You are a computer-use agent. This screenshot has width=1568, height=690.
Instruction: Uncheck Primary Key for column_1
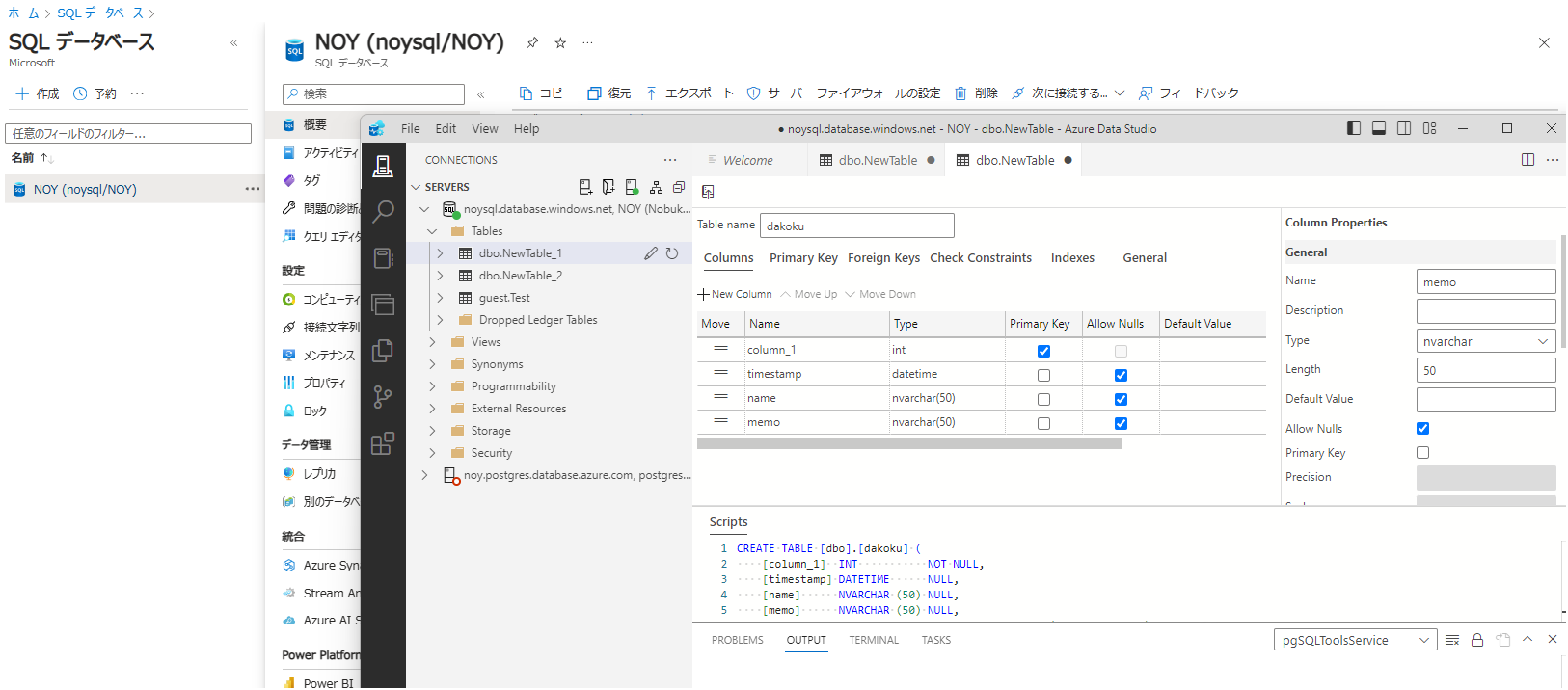pyautogui.click(x=1043, y=351)
